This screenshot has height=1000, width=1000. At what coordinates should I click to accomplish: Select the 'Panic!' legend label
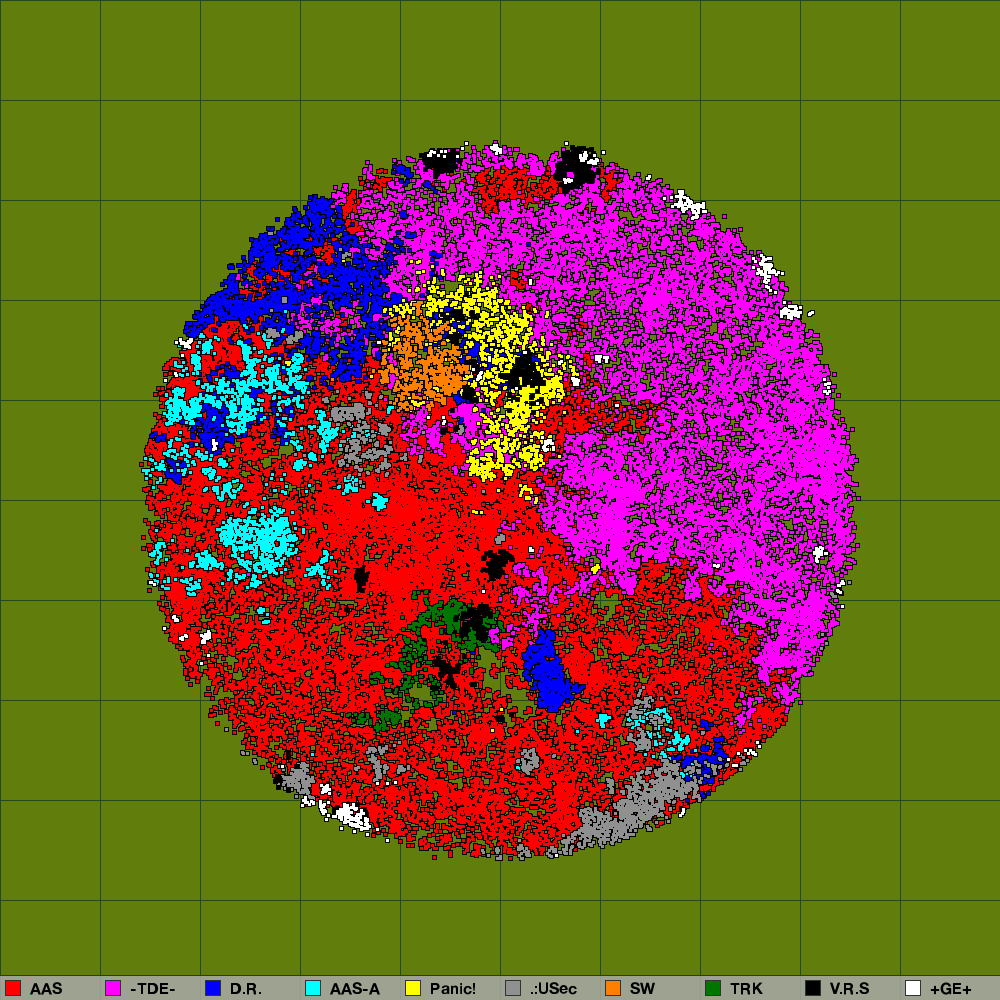click(x=453, y=989)
